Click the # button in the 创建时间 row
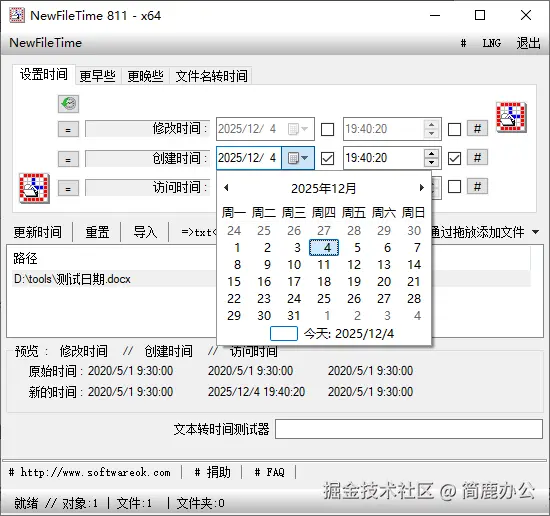The height and width of the screenshot is (516, 550). click(477, 158)
